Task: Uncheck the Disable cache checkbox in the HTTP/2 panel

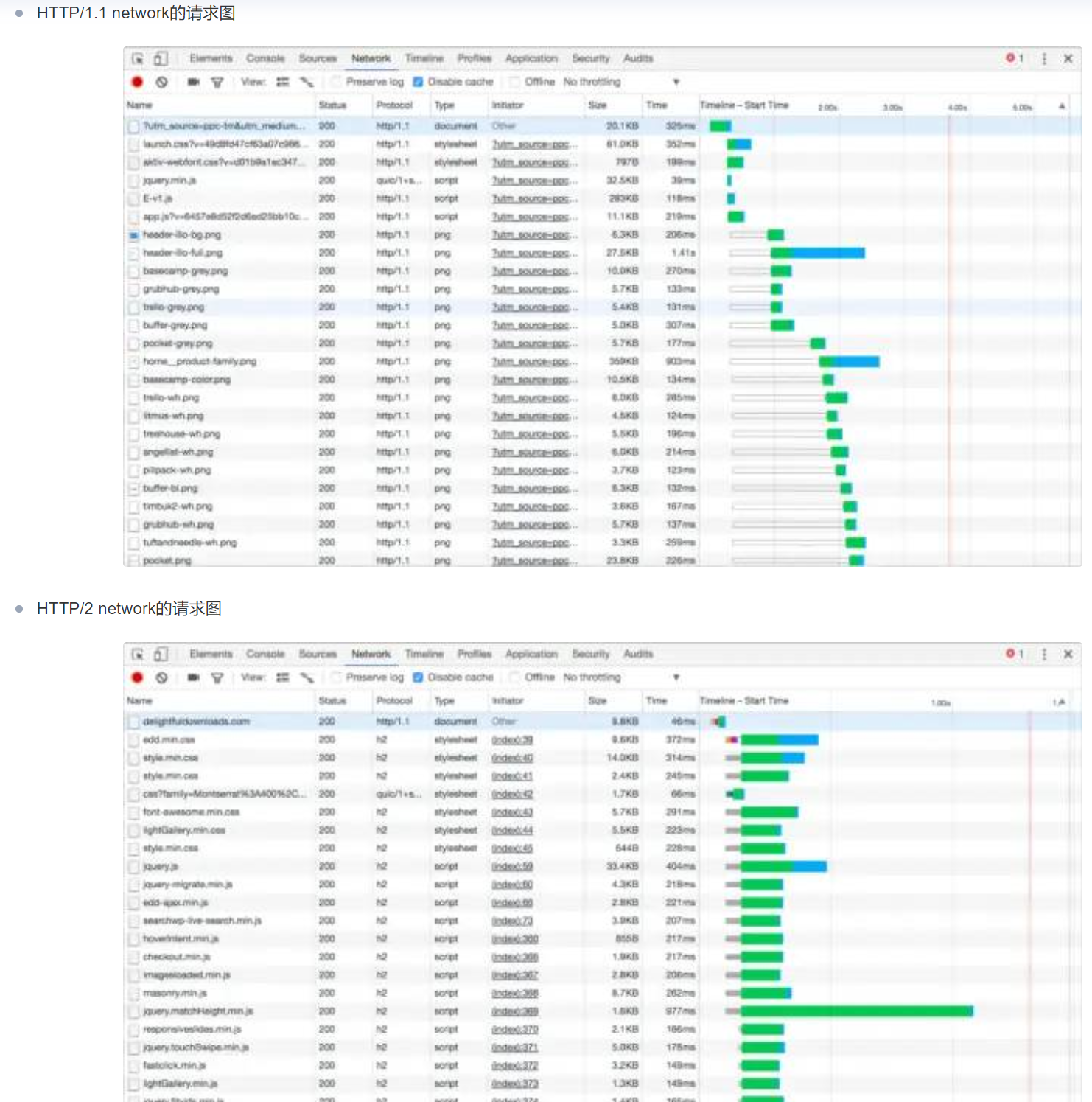Action: tap(419, 677)
